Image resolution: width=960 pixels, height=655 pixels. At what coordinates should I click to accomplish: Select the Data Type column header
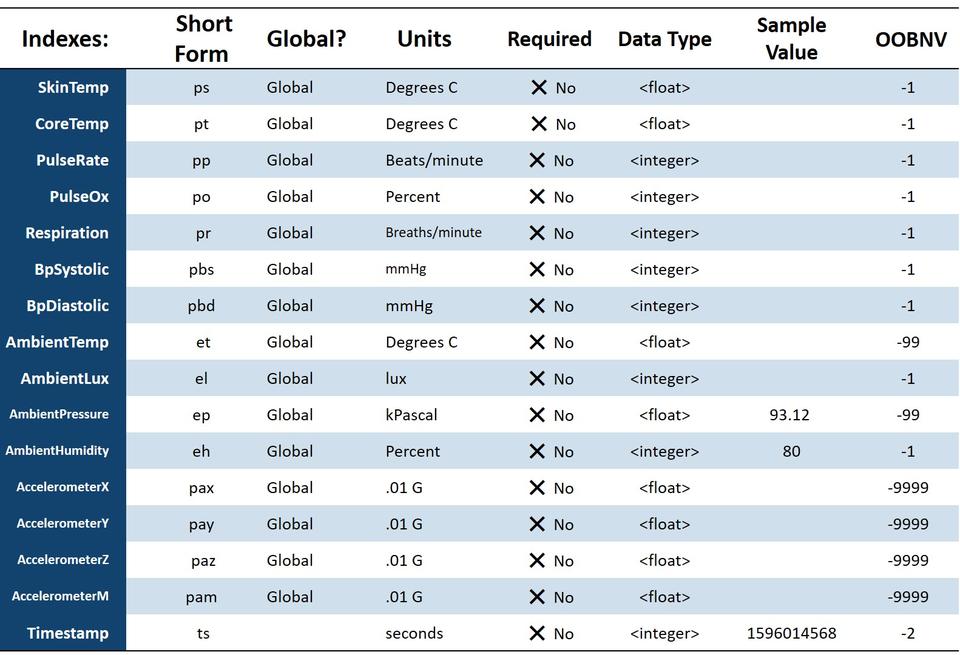coord(664,39)
